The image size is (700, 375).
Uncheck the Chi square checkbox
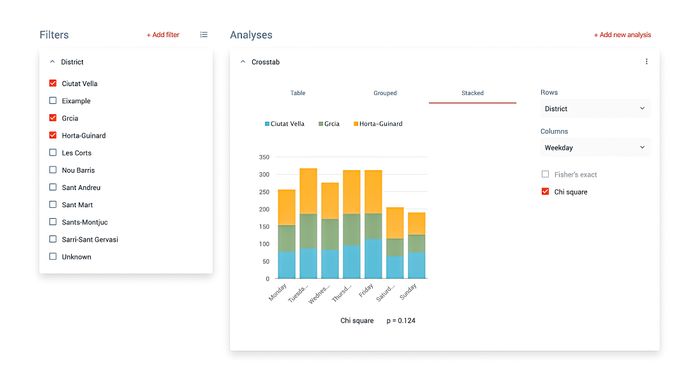point(545,192)
